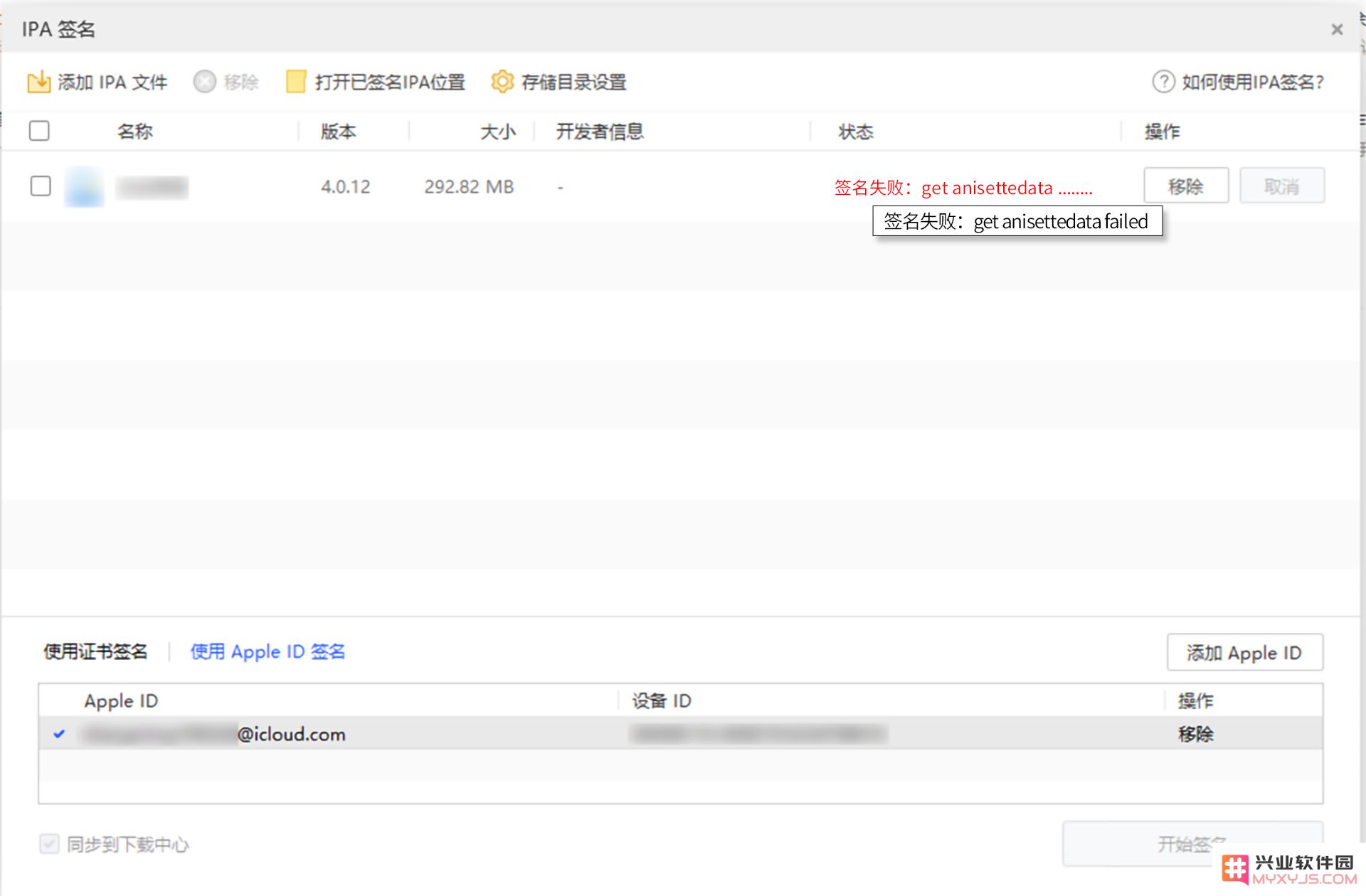Click the 开发者信息 column header

coord(600,132)
